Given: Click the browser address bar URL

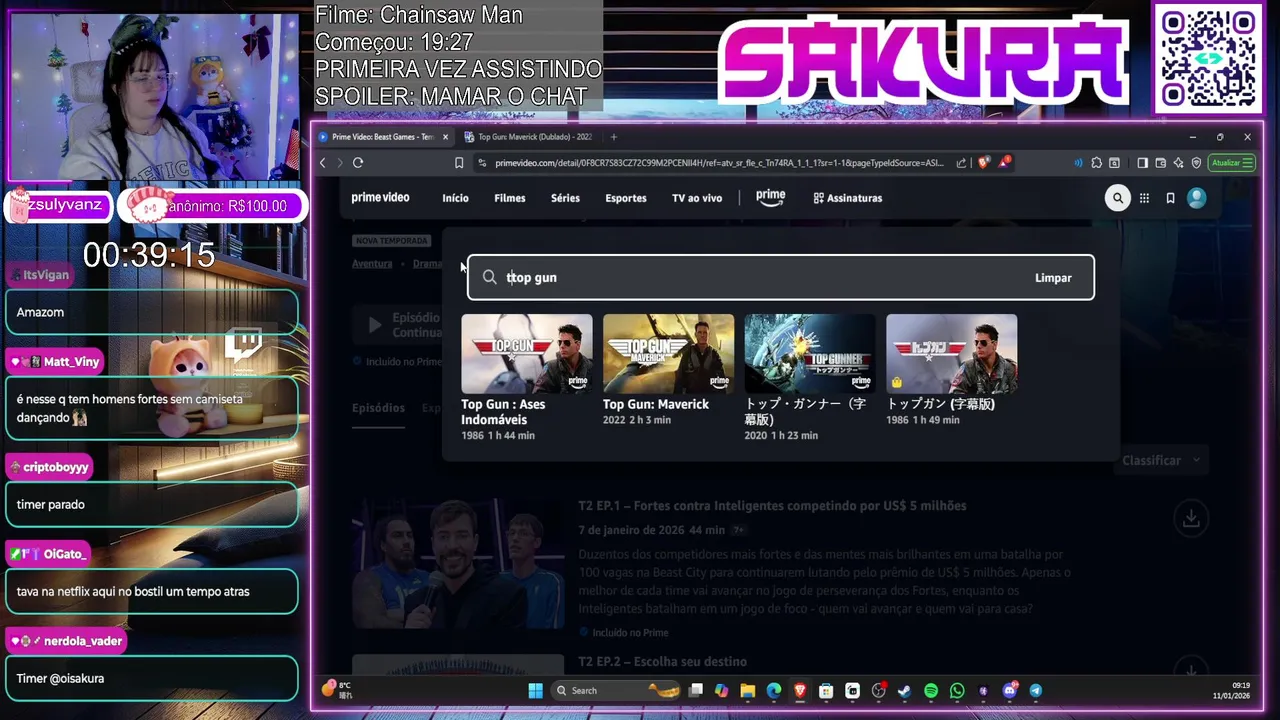Looking at the screenshot, I should pos(719,163).
